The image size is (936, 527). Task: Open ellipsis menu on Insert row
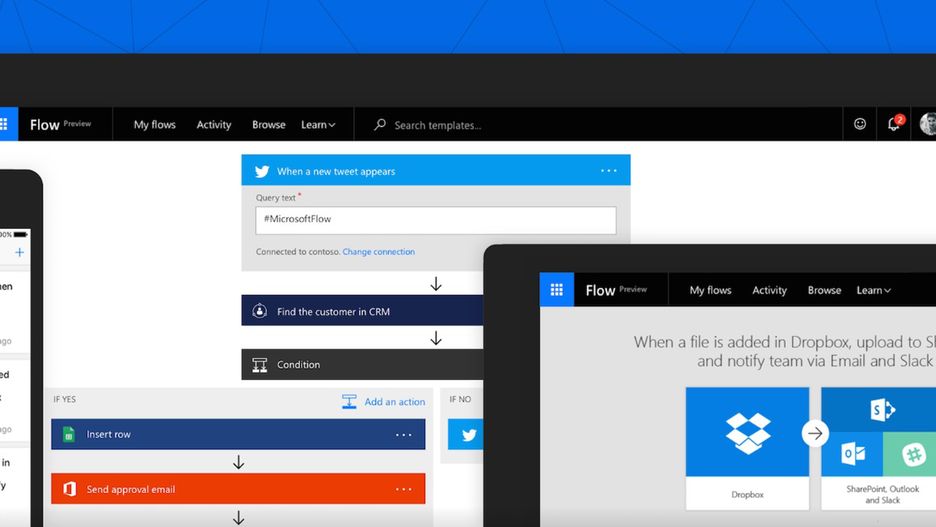click(x=404, y=434)
